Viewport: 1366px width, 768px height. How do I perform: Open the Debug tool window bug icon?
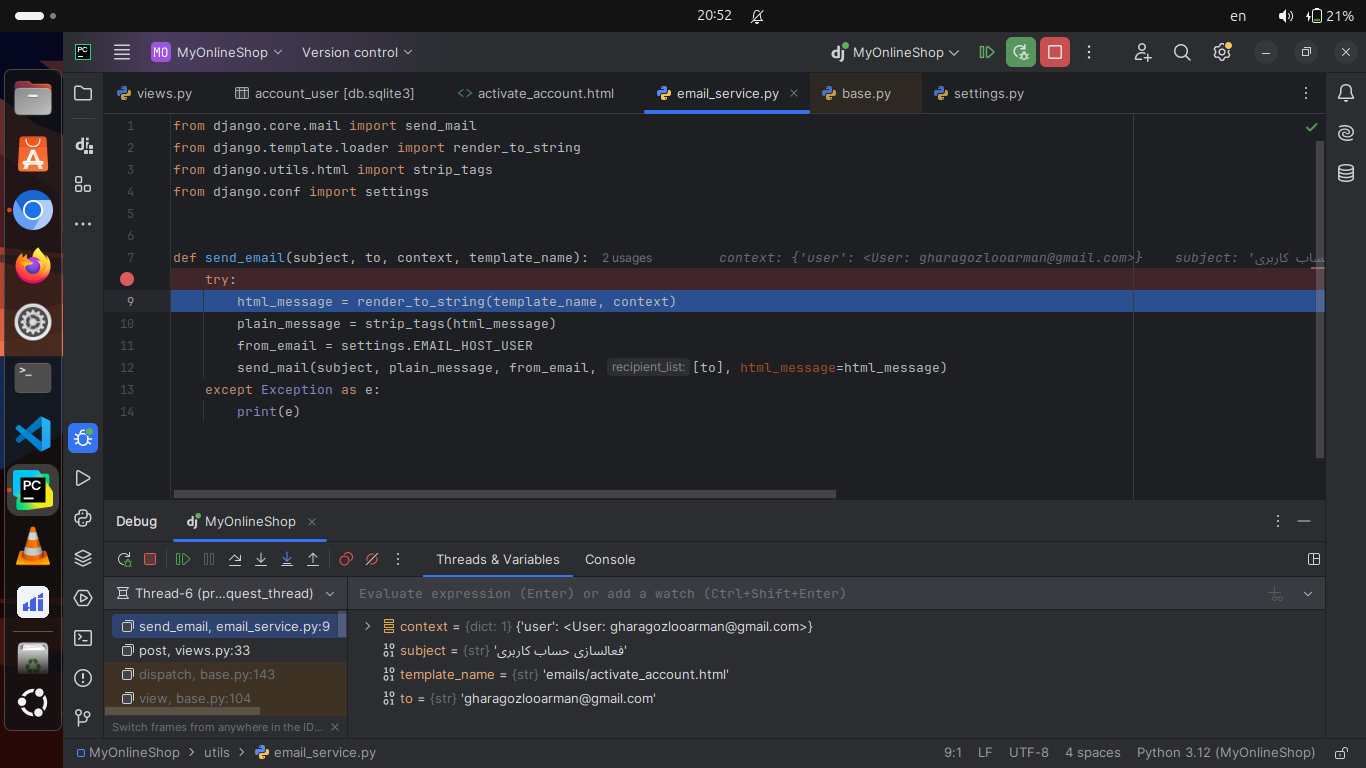pyautogui.click(x=83, y=438)
